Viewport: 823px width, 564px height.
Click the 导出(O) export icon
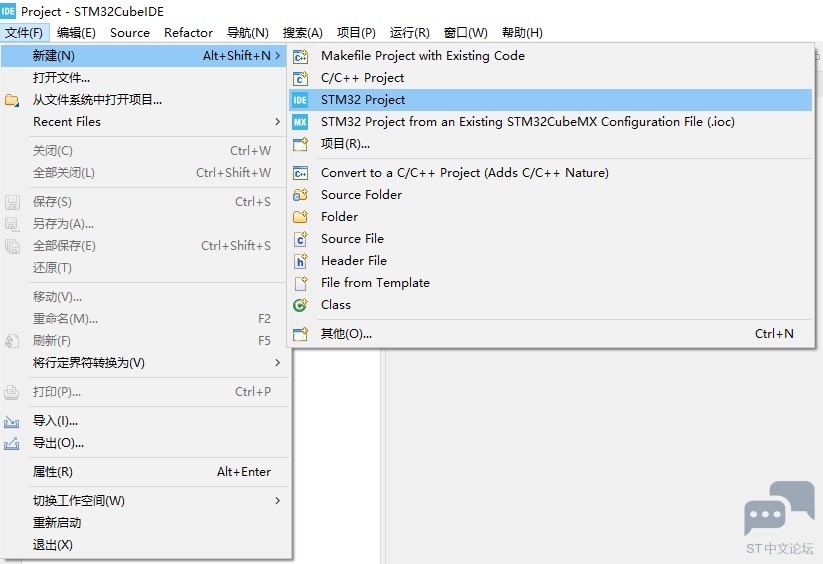[x=12, y=443]
